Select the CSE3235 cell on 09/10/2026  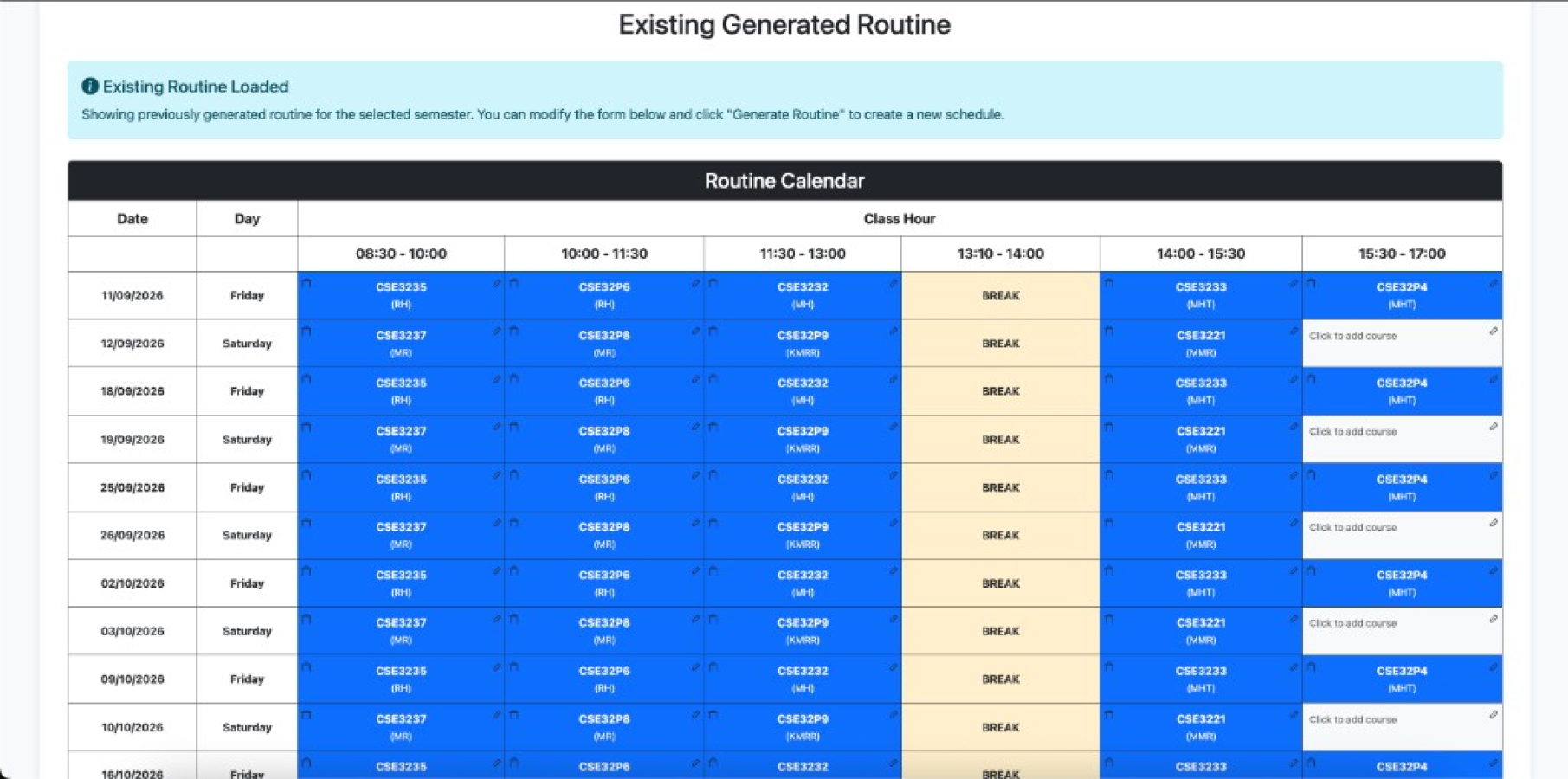(x=401, y=679)
